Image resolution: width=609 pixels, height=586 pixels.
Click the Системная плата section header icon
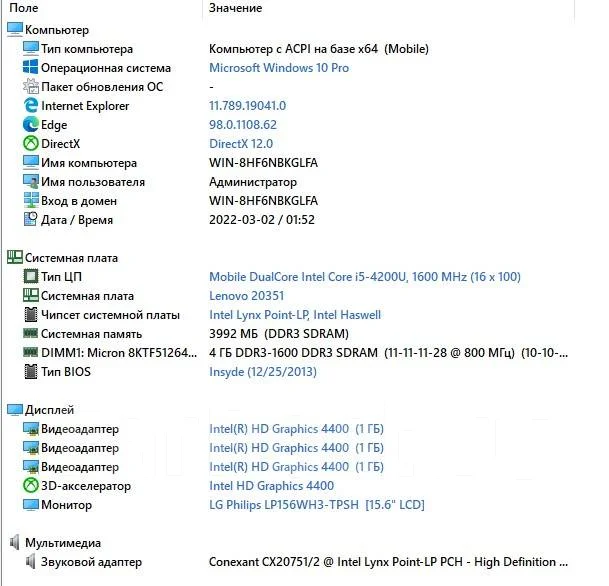pyautogui.click(x=15, y=257)
